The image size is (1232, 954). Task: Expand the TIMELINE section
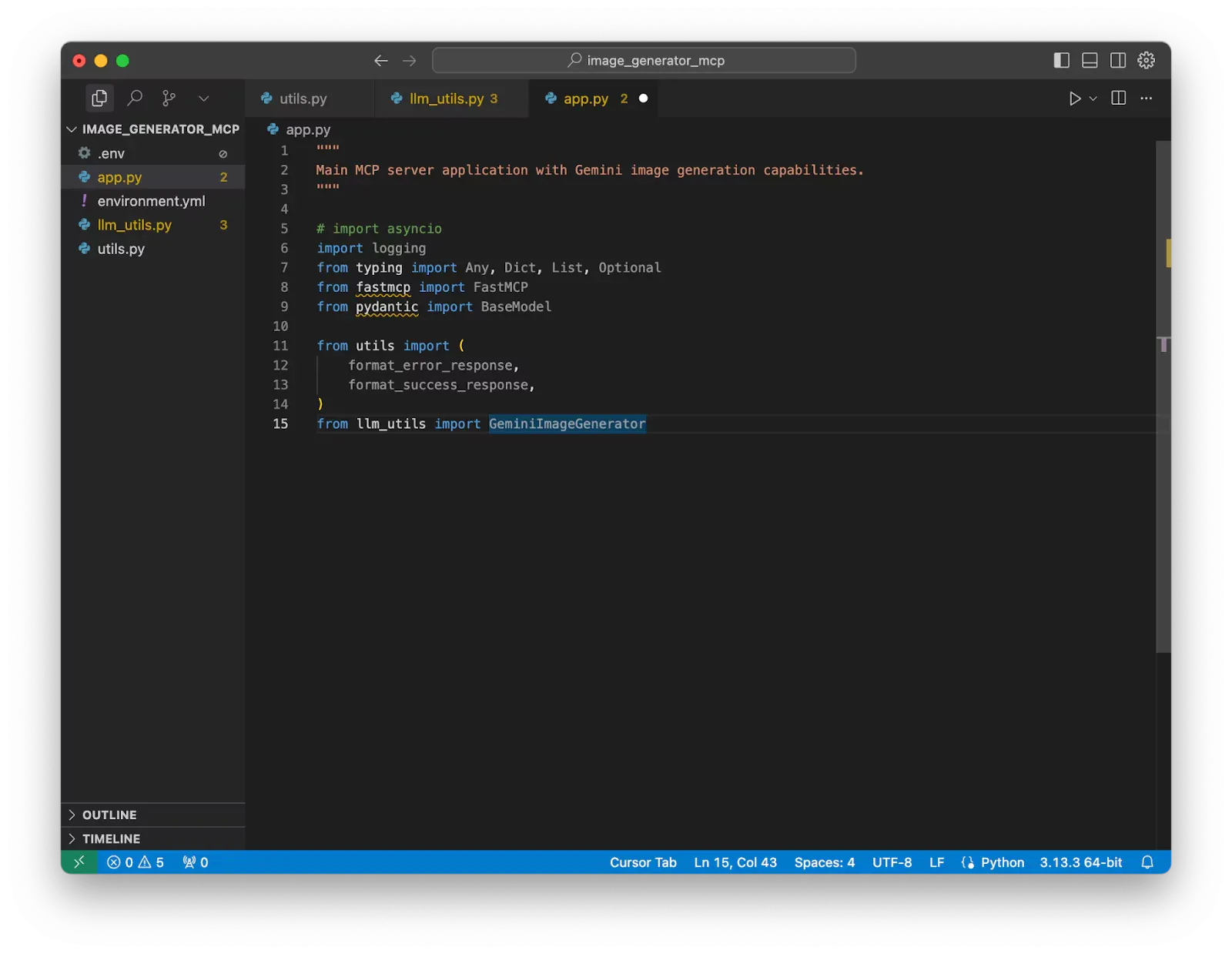(153, 839)
